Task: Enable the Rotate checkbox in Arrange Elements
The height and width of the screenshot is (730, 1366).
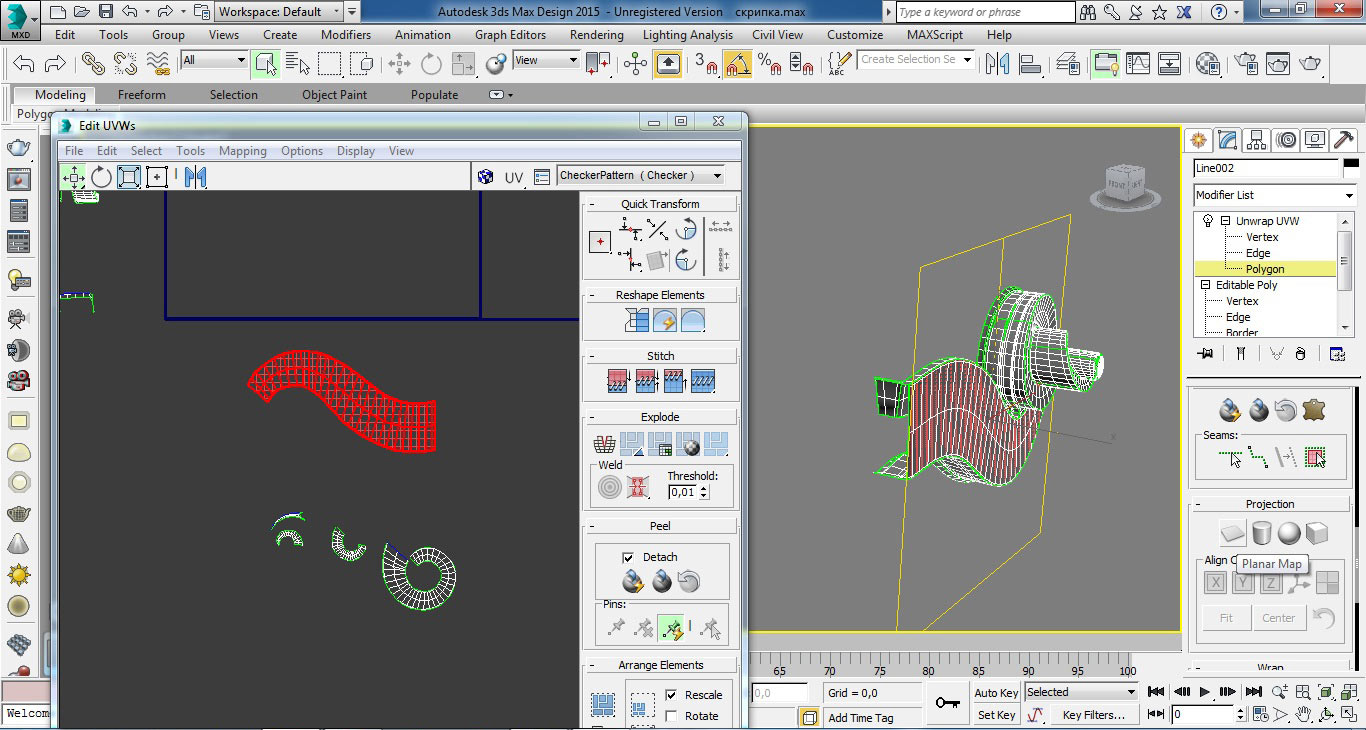Action: [x=671, y=716]
